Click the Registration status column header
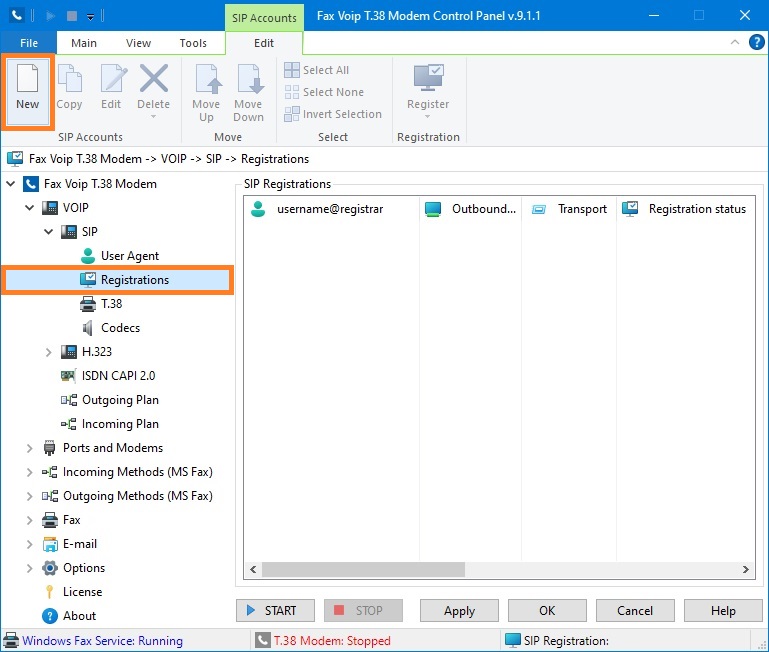The image size is (769, 652). (686, 209)
